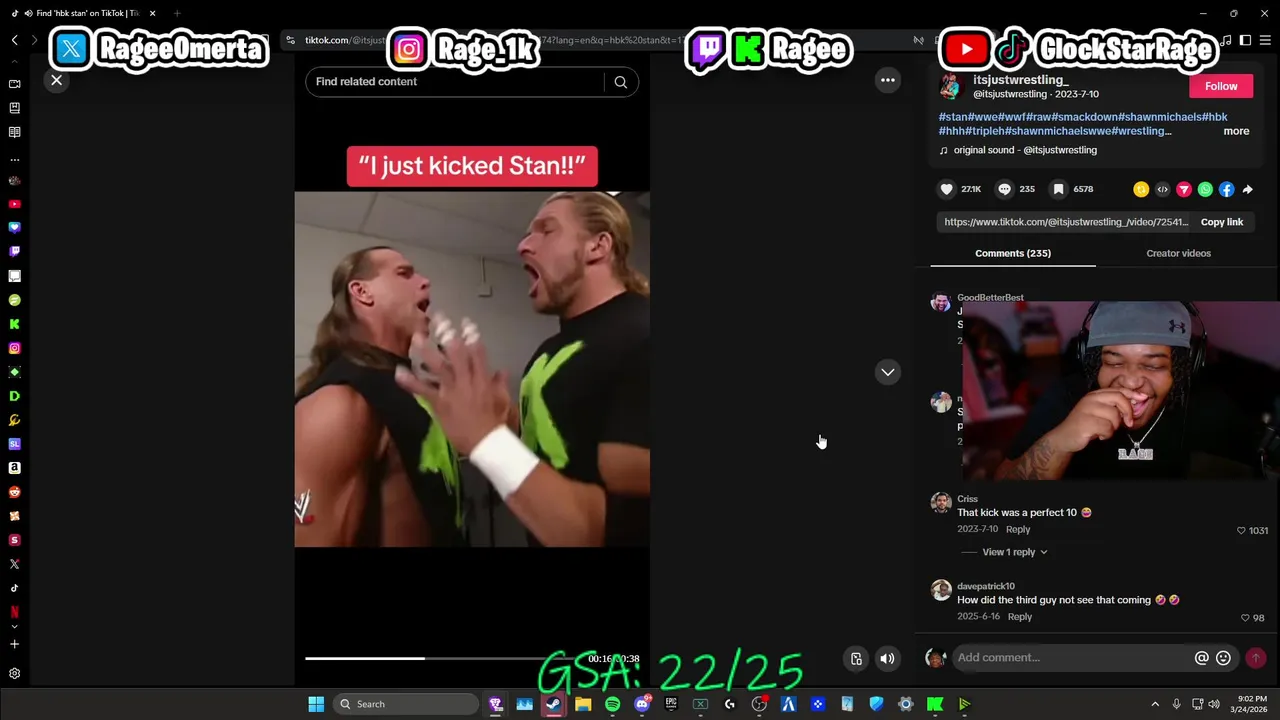
Task: Click the yellow repost icon
Action: 1141,189
